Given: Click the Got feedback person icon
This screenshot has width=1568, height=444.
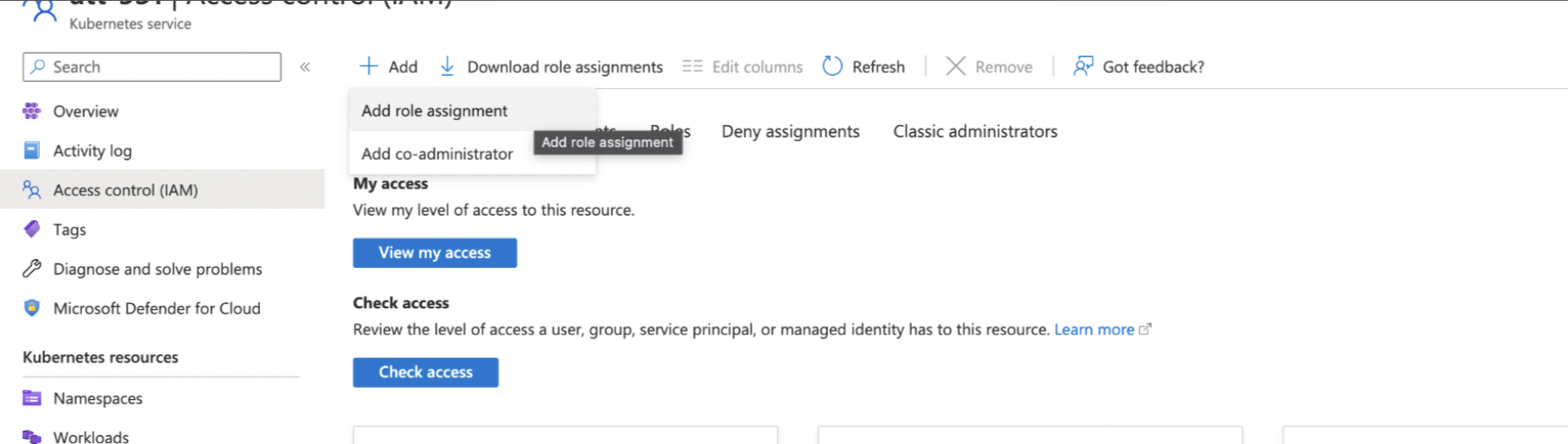Looking at the screenshot, I should (1083, 67).
